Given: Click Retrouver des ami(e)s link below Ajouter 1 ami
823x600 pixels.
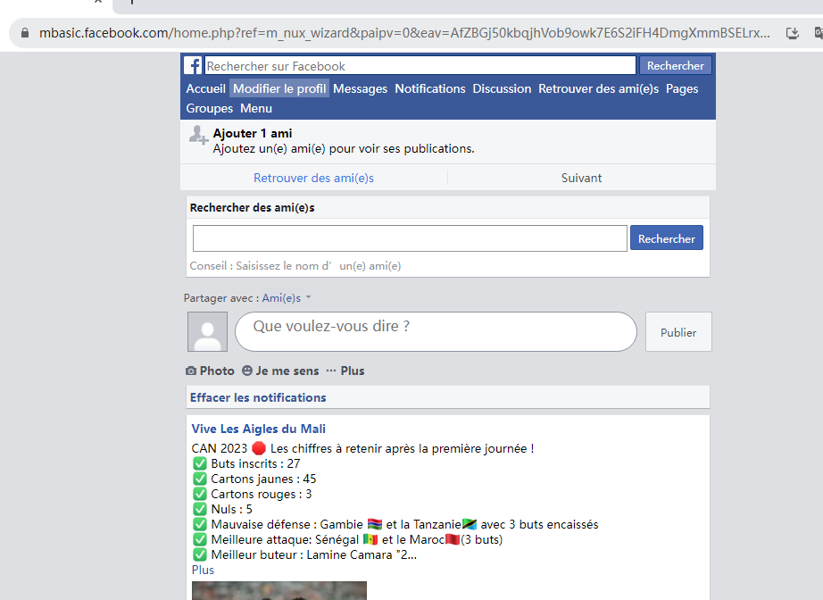Looking at the screenshot, I should (313, 178).
